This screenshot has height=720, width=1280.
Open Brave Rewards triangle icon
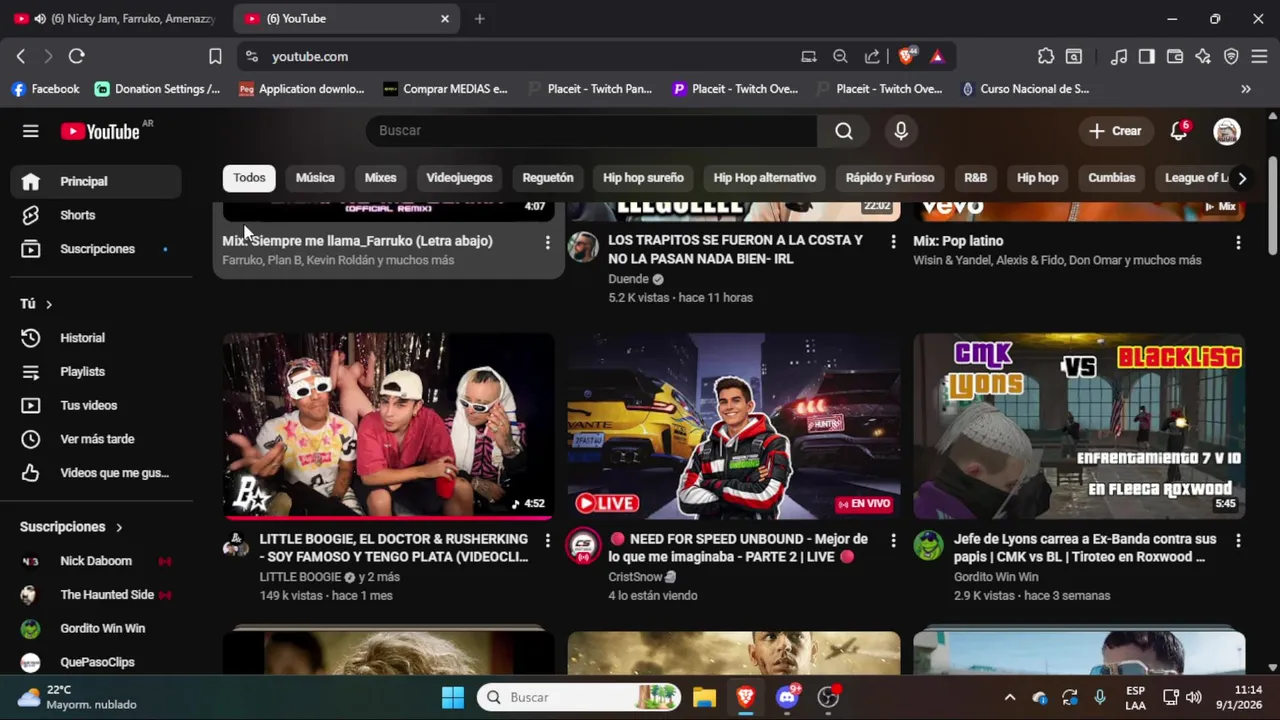937,56
